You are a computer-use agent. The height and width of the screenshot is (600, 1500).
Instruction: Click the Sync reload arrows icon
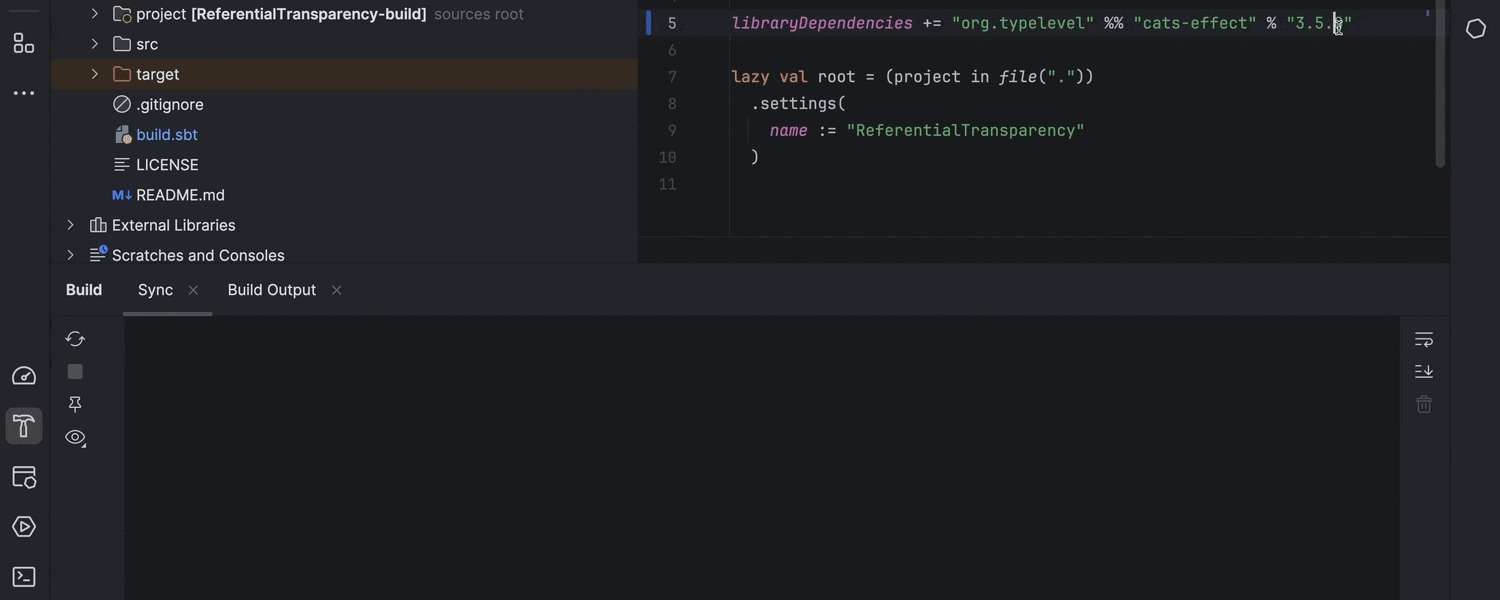pos(75,339)
